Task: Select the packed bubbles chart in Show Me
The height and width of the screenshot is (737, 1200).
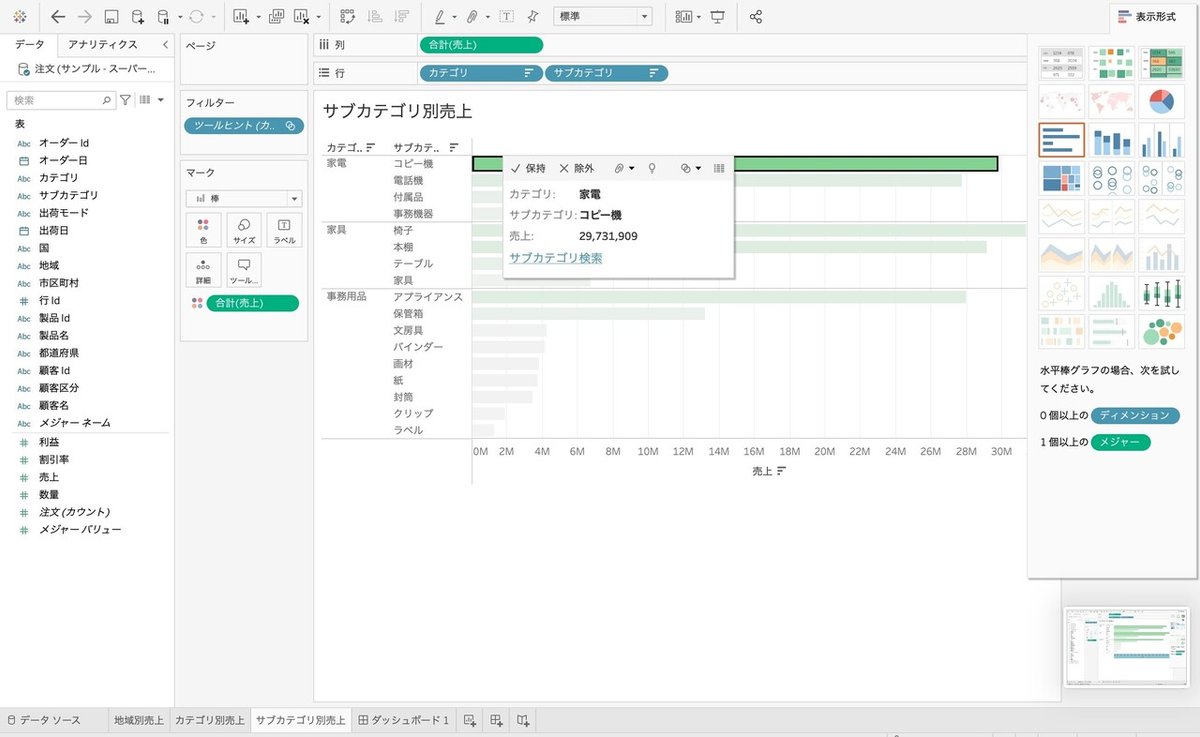Action: click(1161, 331)
